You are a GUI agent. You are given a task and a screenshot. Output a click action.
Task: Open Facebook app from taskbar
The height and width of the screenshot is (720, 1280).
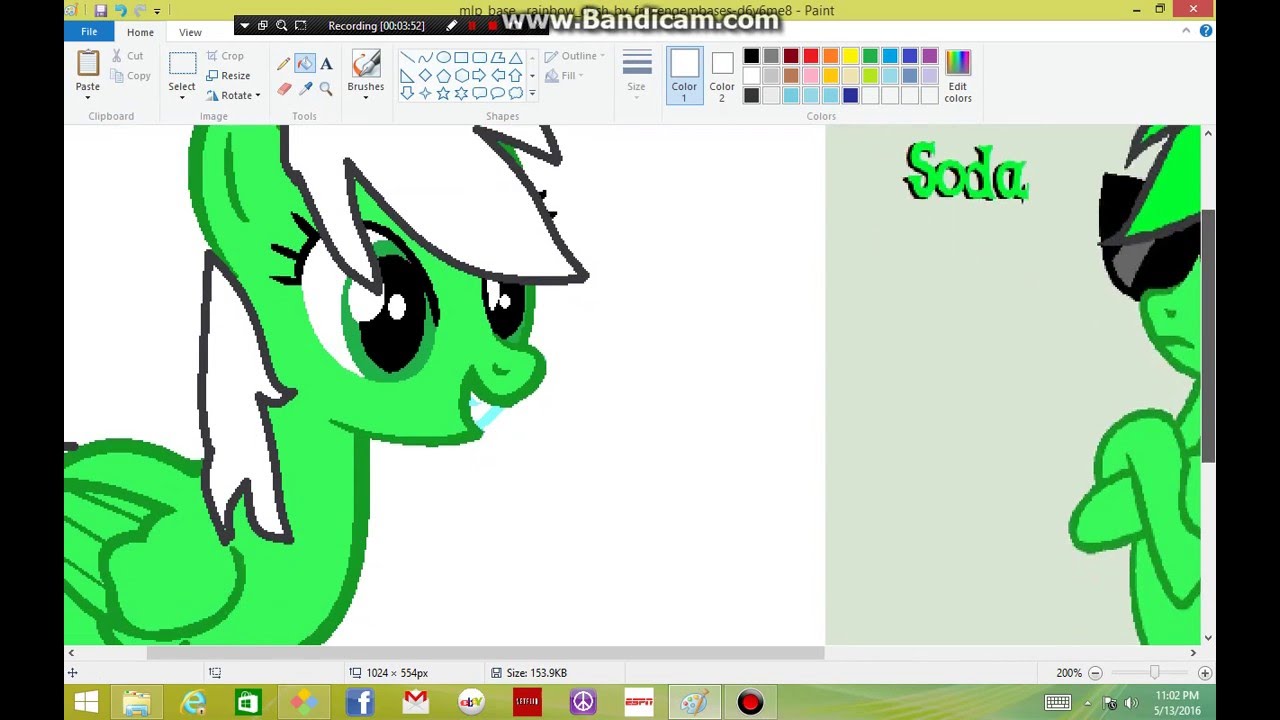pos(360,703)
